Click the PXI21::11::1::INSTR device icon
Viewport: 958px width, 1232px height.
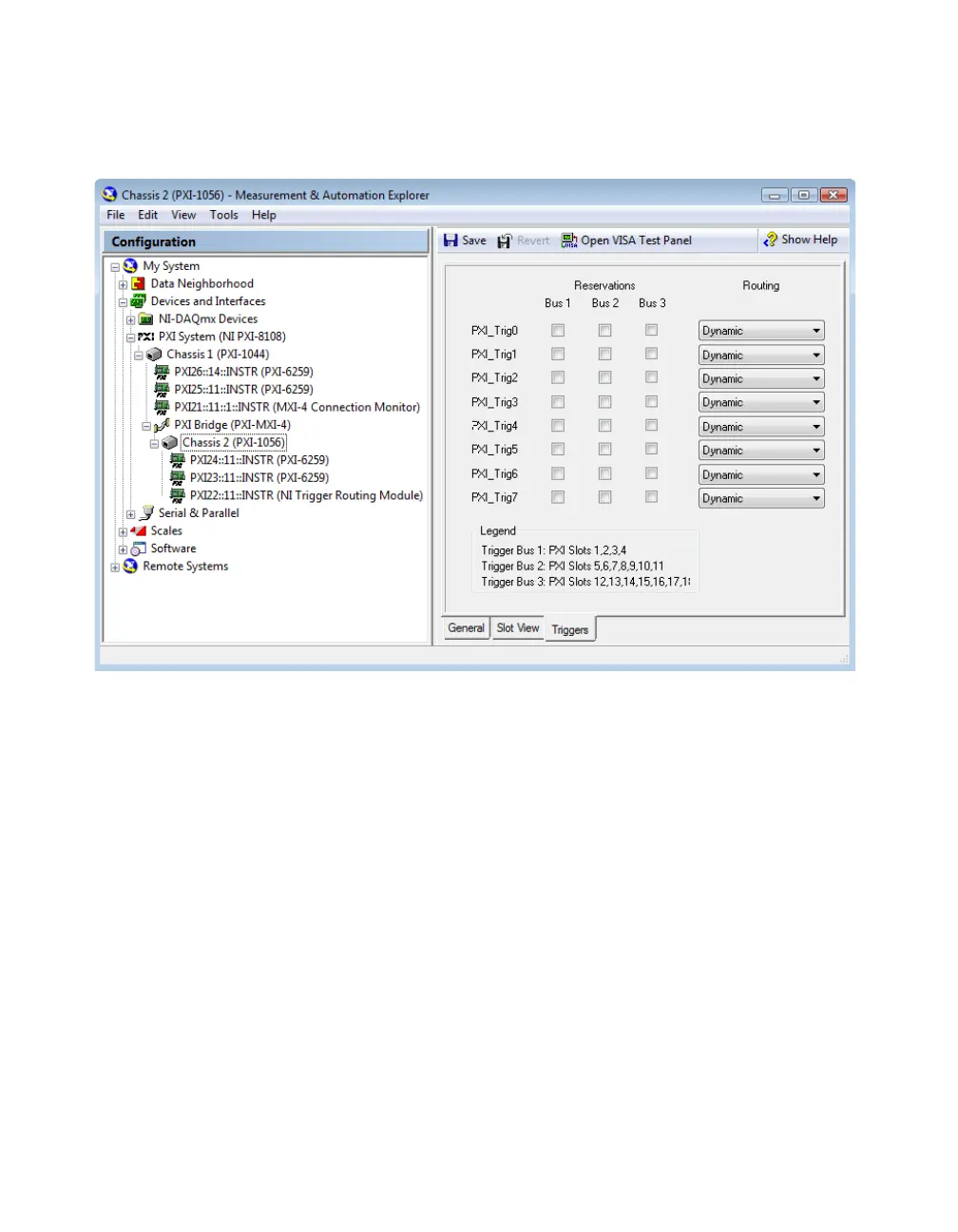163,407
